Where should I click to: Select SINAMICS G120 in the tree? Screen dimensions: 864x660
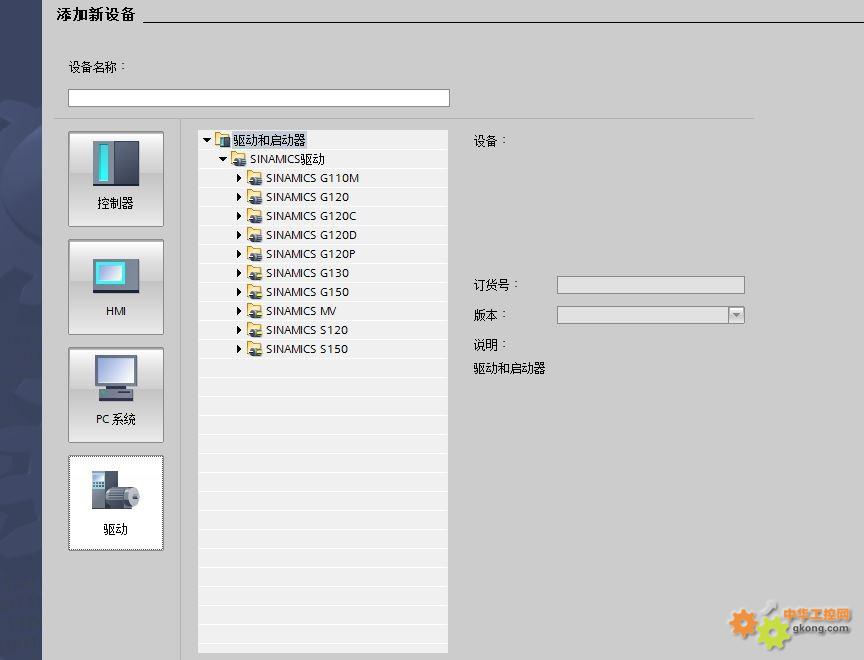coord(307,197)
